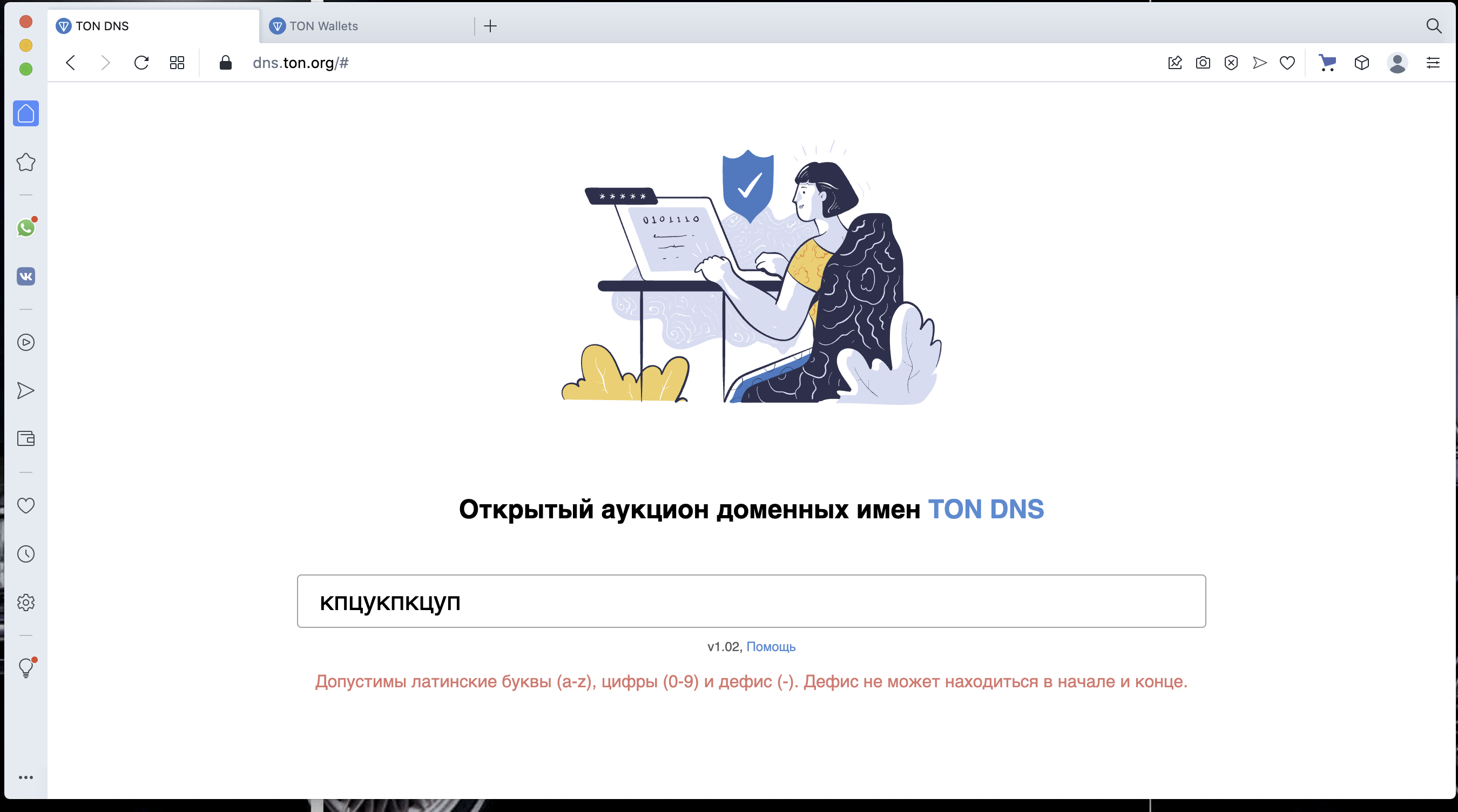Open the sidebar player icon
1458x812 pixels.
pos(25,342)
